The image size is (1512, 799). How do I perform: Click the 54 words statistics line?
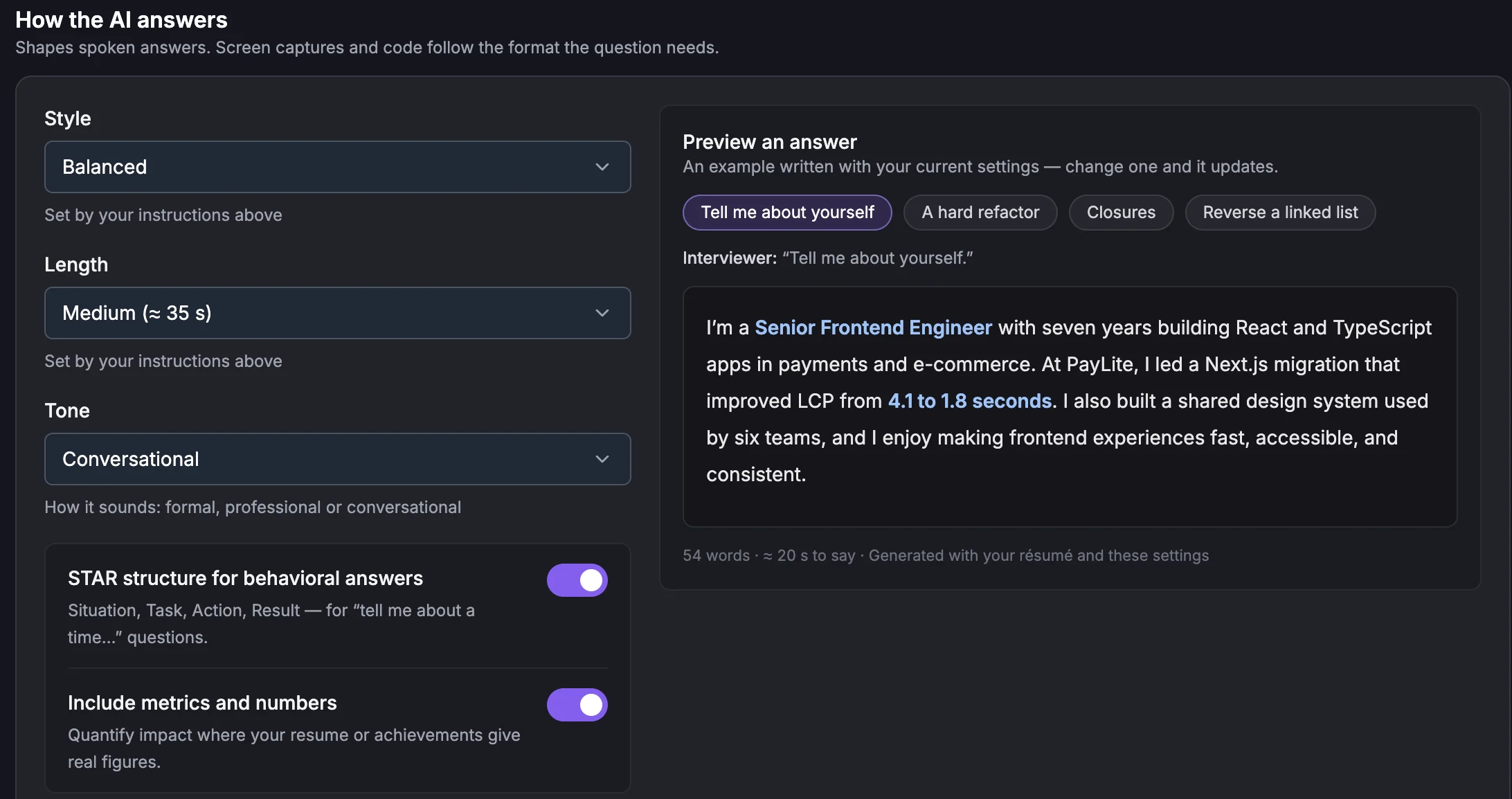[x=946, y=555]
